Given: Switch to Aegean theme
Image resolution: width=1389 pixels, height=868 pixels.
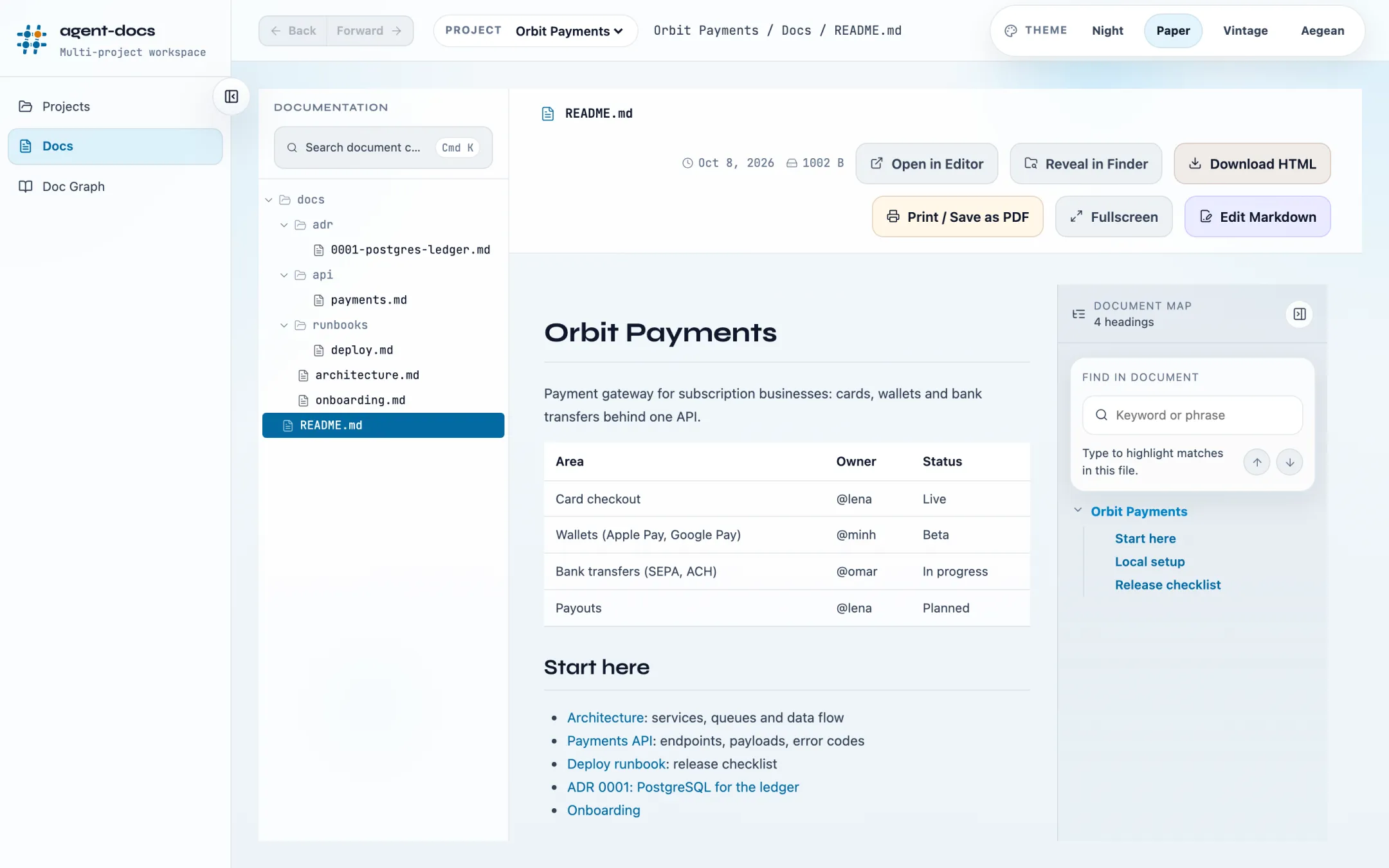Looking at the screenshot, I should (1322, 30).
